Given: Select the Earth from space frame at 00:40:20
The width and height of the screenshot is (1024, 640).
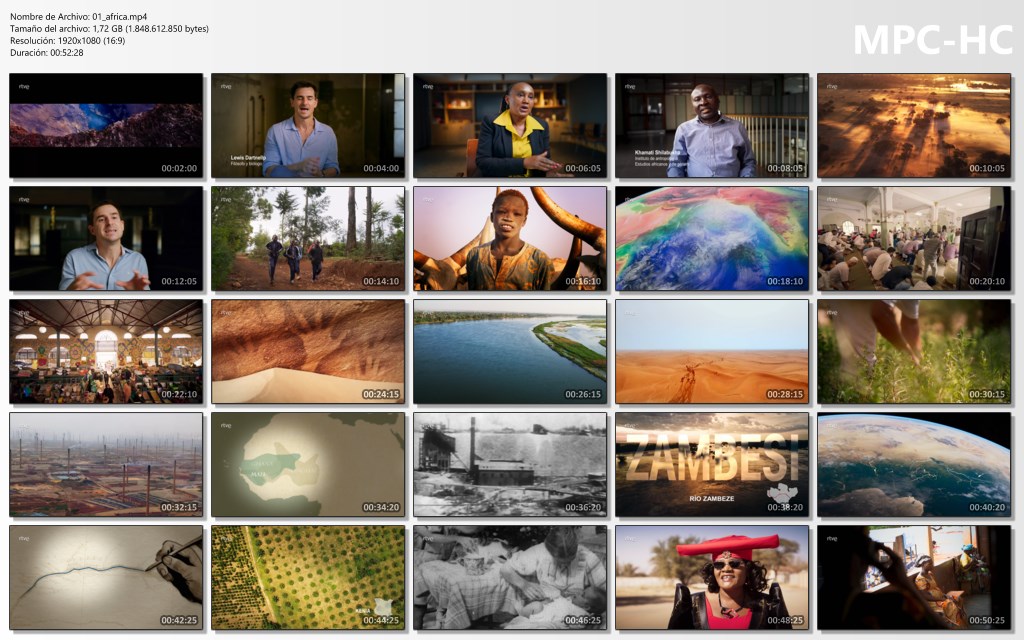Looking at the screenshot, I should pyautogui.click(x=914, y=464).
